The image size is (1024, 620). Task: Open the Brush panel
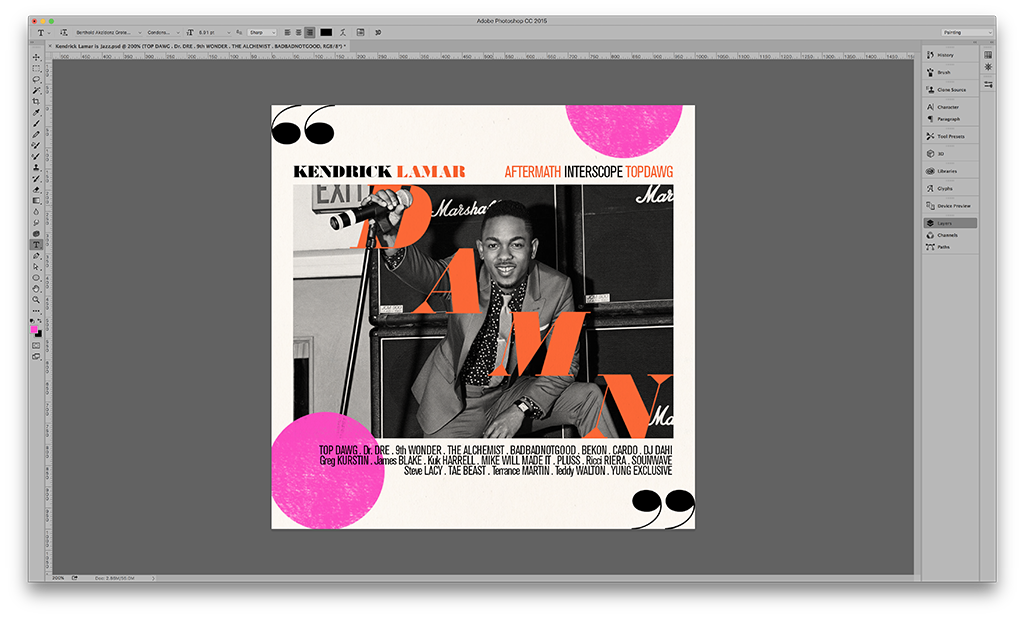(x=950, y=73)
